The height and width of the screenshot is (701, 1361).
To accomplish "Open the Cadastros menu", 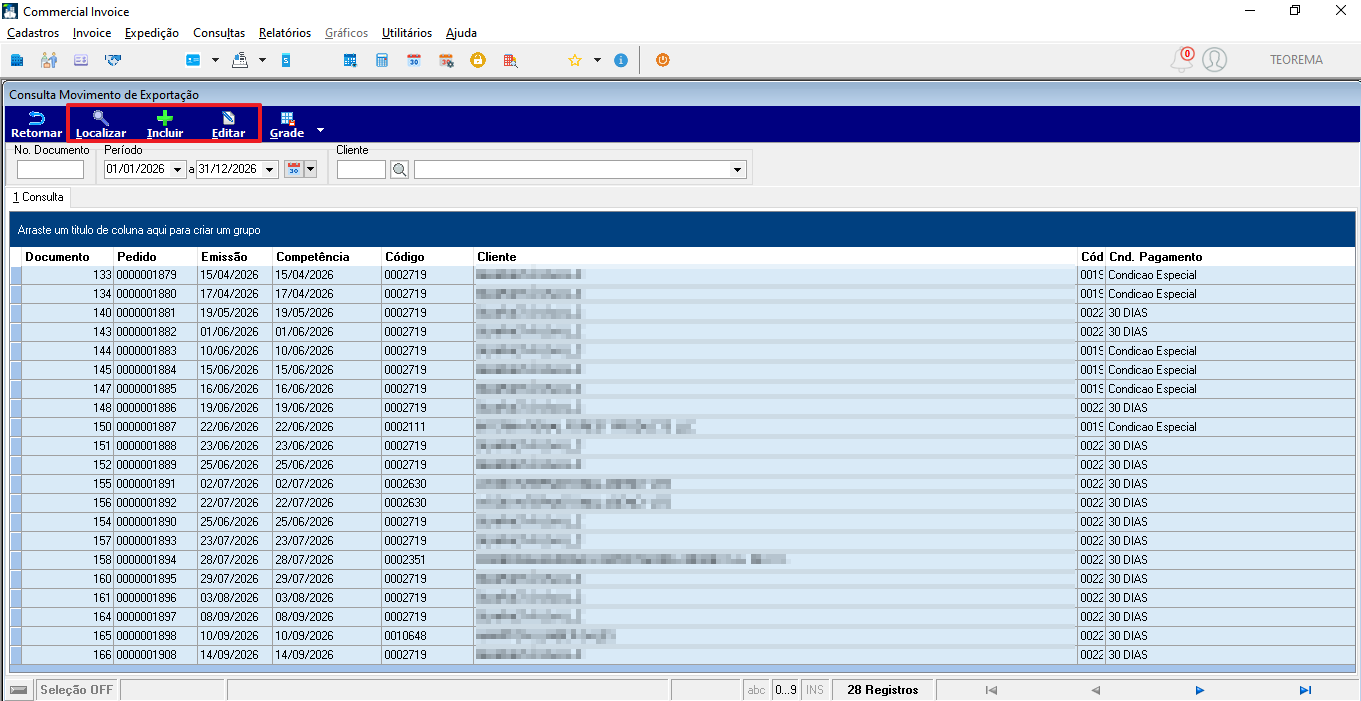I will pos(33,33).
